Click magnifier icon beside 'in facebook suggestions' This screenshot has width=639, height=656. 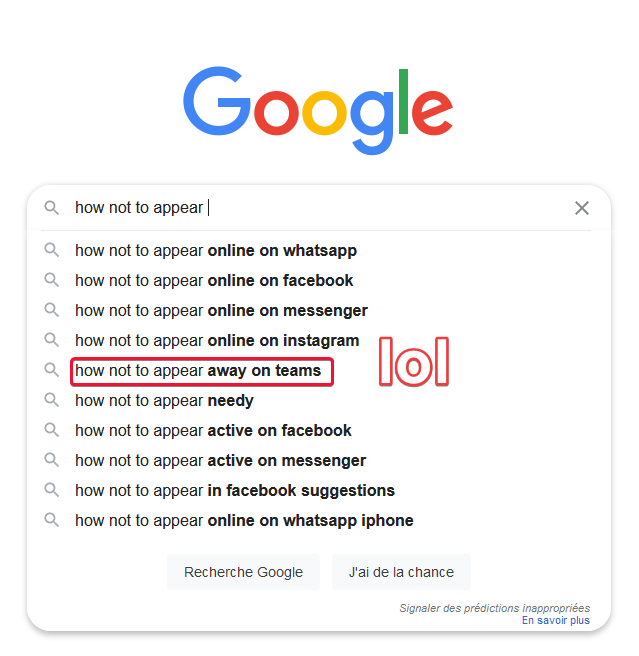51,490
